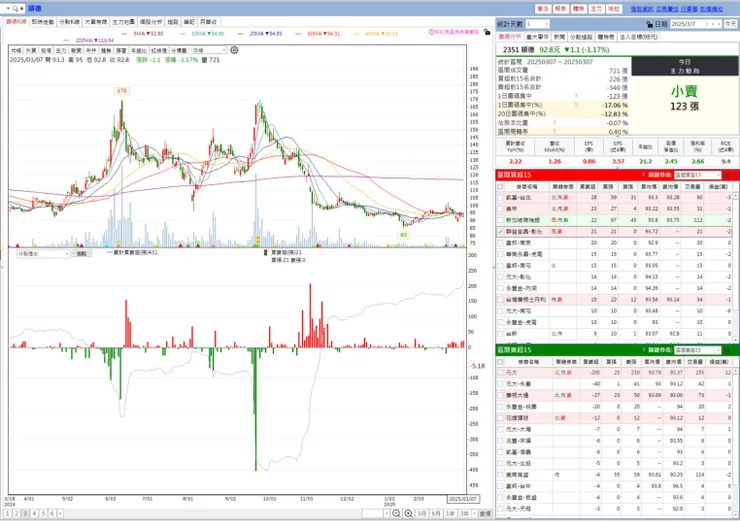Toggle the lock icon above the K-line chart
Image resolution: width=740 pixels, height=521 pixels.
point(487,32)
